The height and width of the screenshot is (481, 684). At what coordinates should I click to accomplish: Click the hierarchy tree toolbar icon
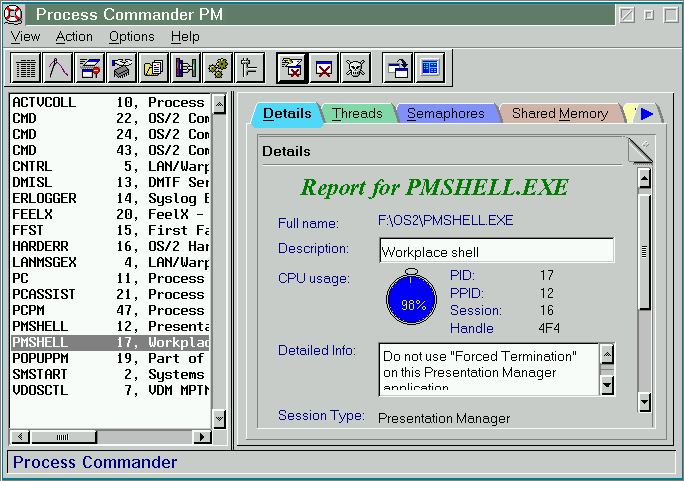point(249,68)
